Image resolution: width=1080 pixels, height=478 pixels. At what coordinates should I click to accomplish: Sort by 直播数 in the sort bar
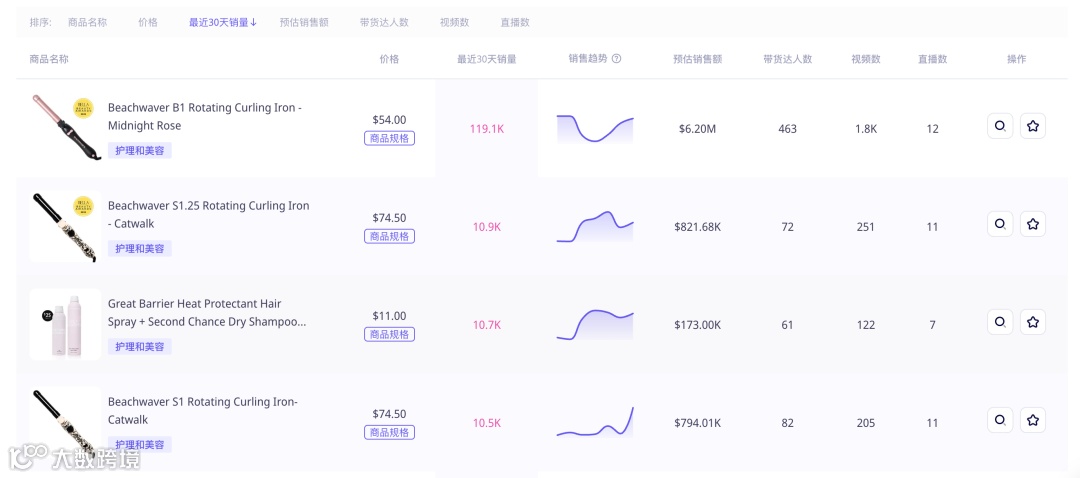pyautogui.click(x=515, y=22)
